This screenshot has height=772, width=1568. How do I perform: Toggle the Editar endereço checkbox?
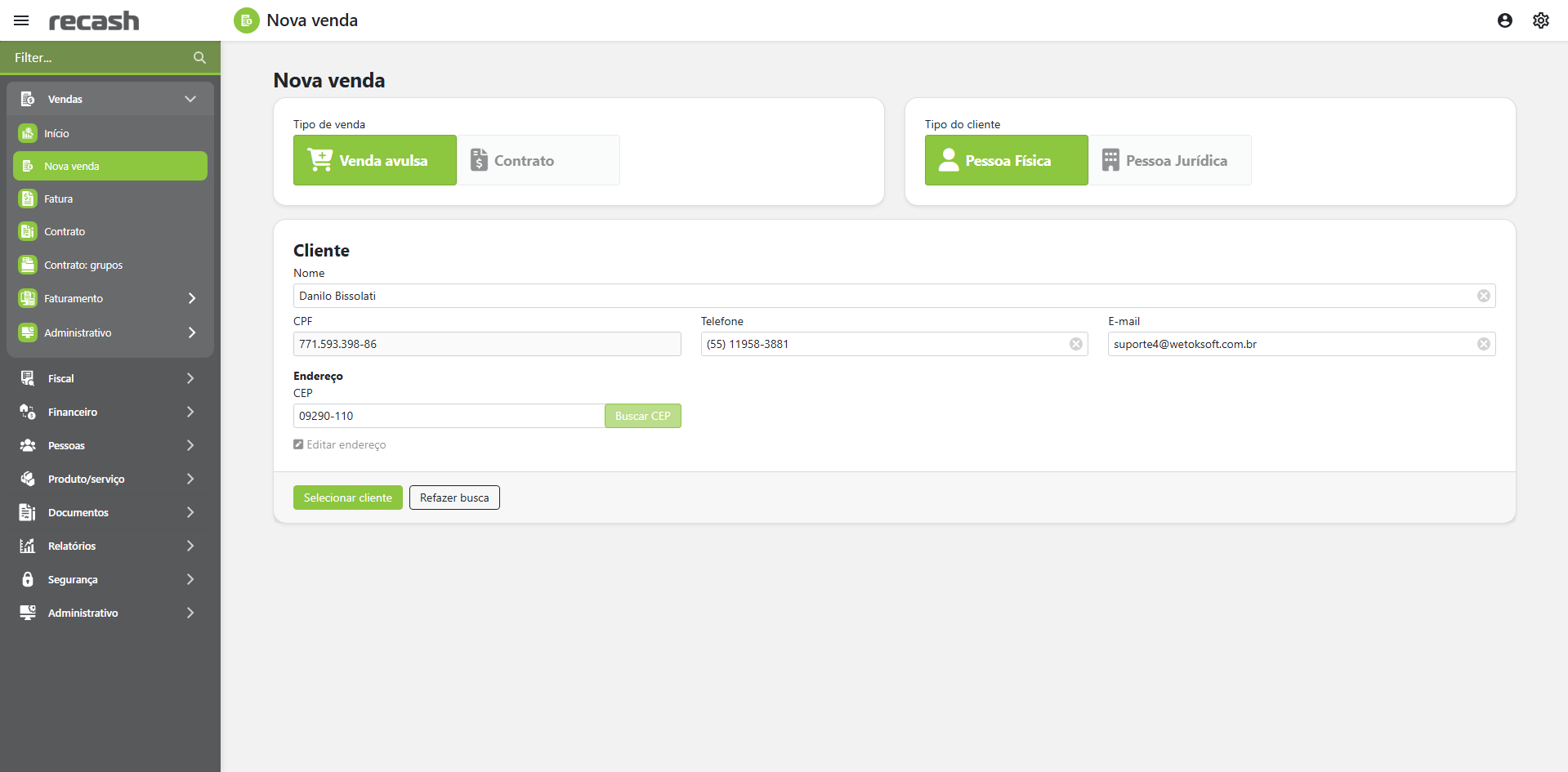tap(298, 444)
